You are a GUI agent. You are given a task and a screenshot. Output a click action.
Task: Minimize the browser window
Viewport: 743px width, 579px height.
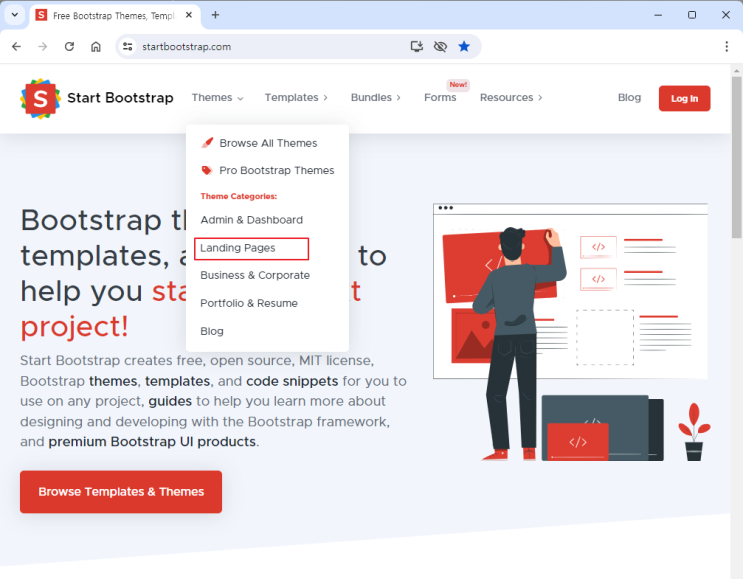658,15
